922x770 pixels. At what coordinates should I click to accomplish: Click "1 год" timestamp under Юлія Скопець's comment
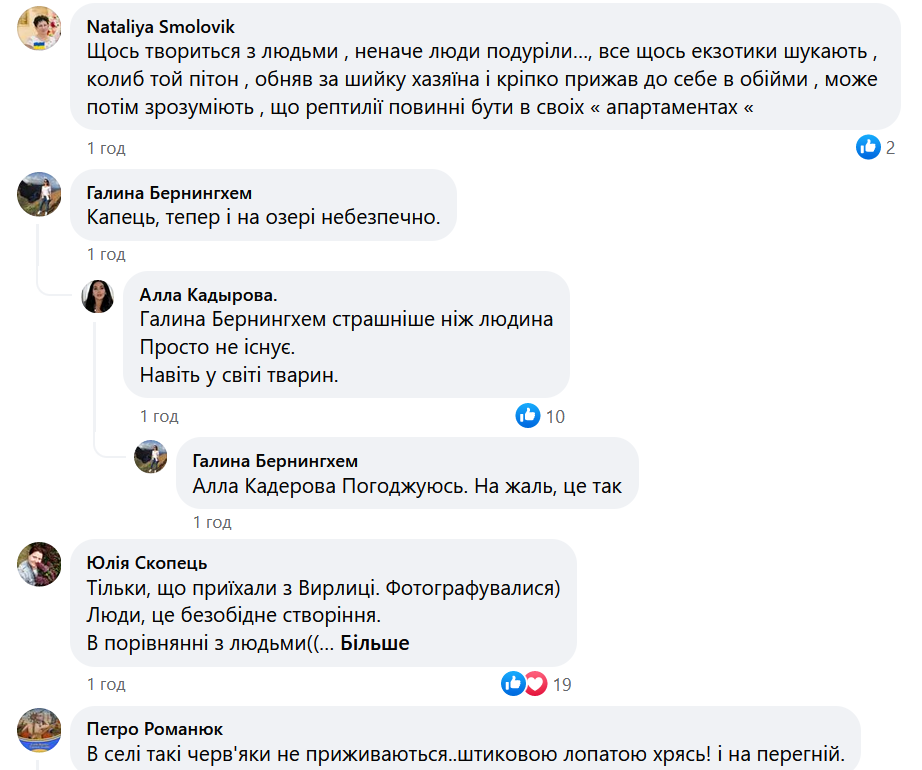click(106, 684)
